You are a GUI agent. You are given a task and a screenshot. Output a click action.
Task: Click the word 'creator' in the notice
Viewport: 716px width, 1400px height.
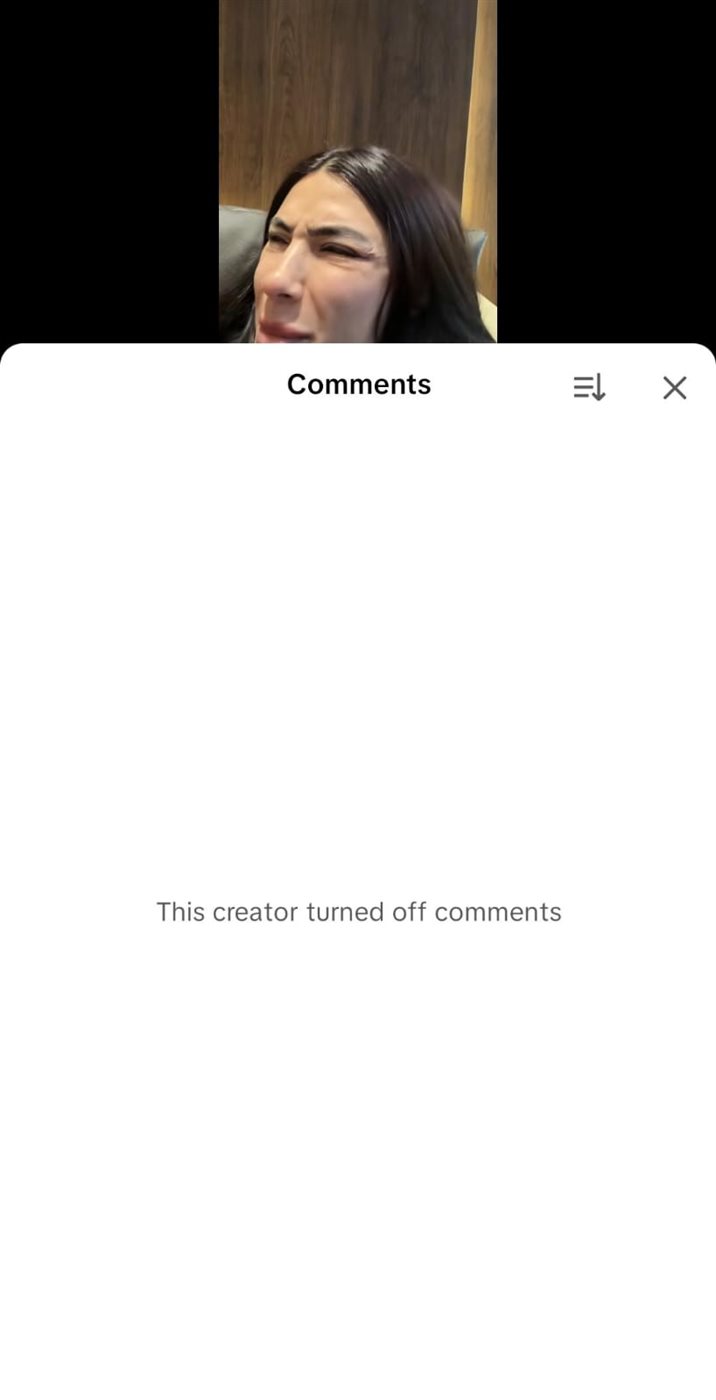click(257, 912)
